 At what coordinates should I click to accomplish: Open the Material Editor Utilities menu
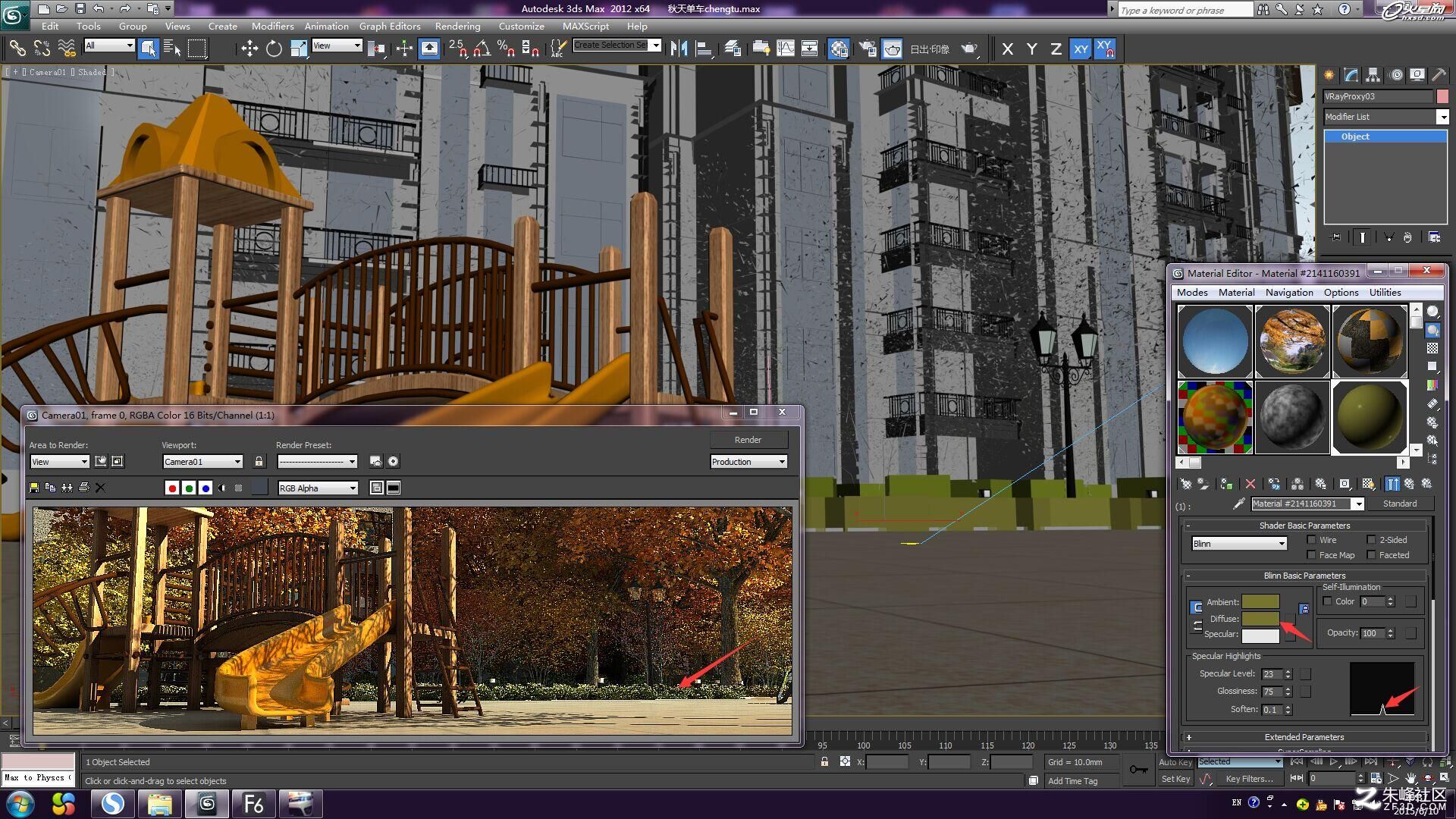point(1385,293)
